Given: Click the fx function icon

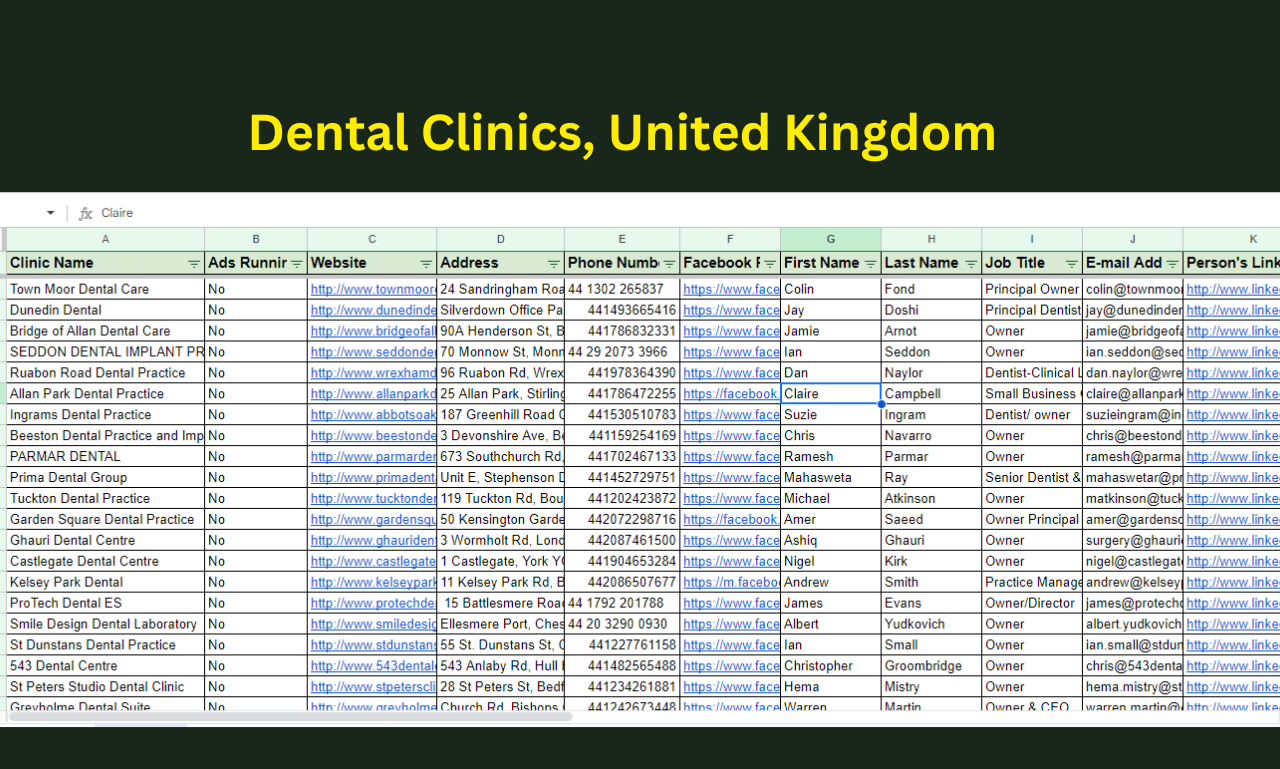Looking at the screenshot, I should coord(86,213).
